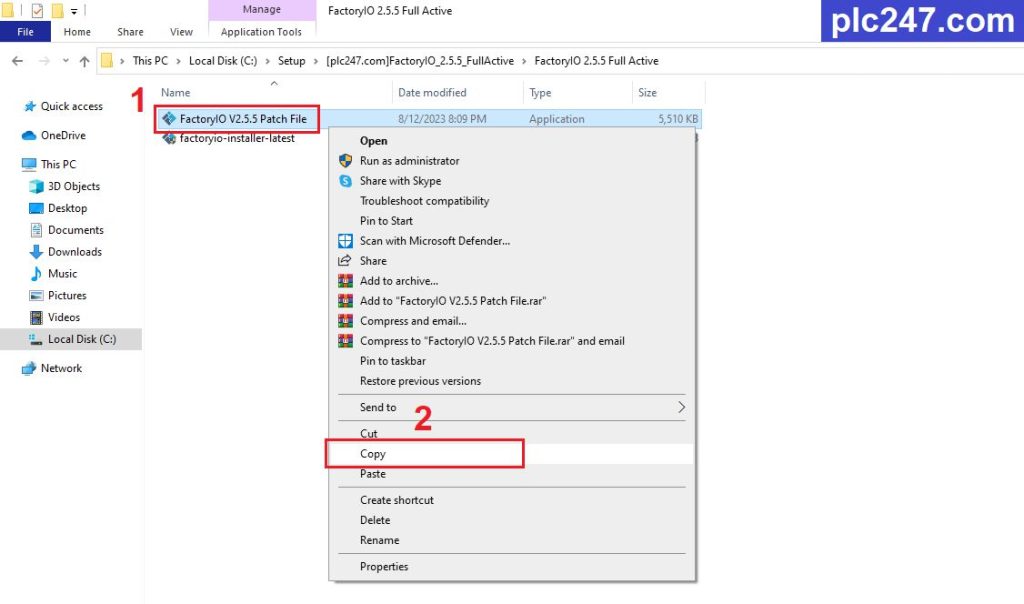Image resolution: width=1024 pixels, height=604 pixels.
Task: Open the View ribbon tab
Action: click(181, 31)
